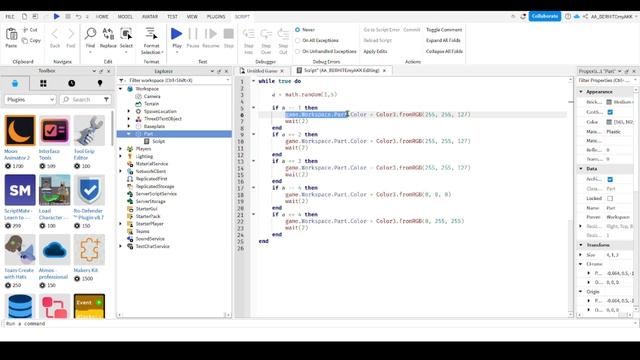The width and height of the screenshot is (640, 360).
Task: Open the Ro-Defender plugin shield thumbnail
Action: [x=89, y=190]
